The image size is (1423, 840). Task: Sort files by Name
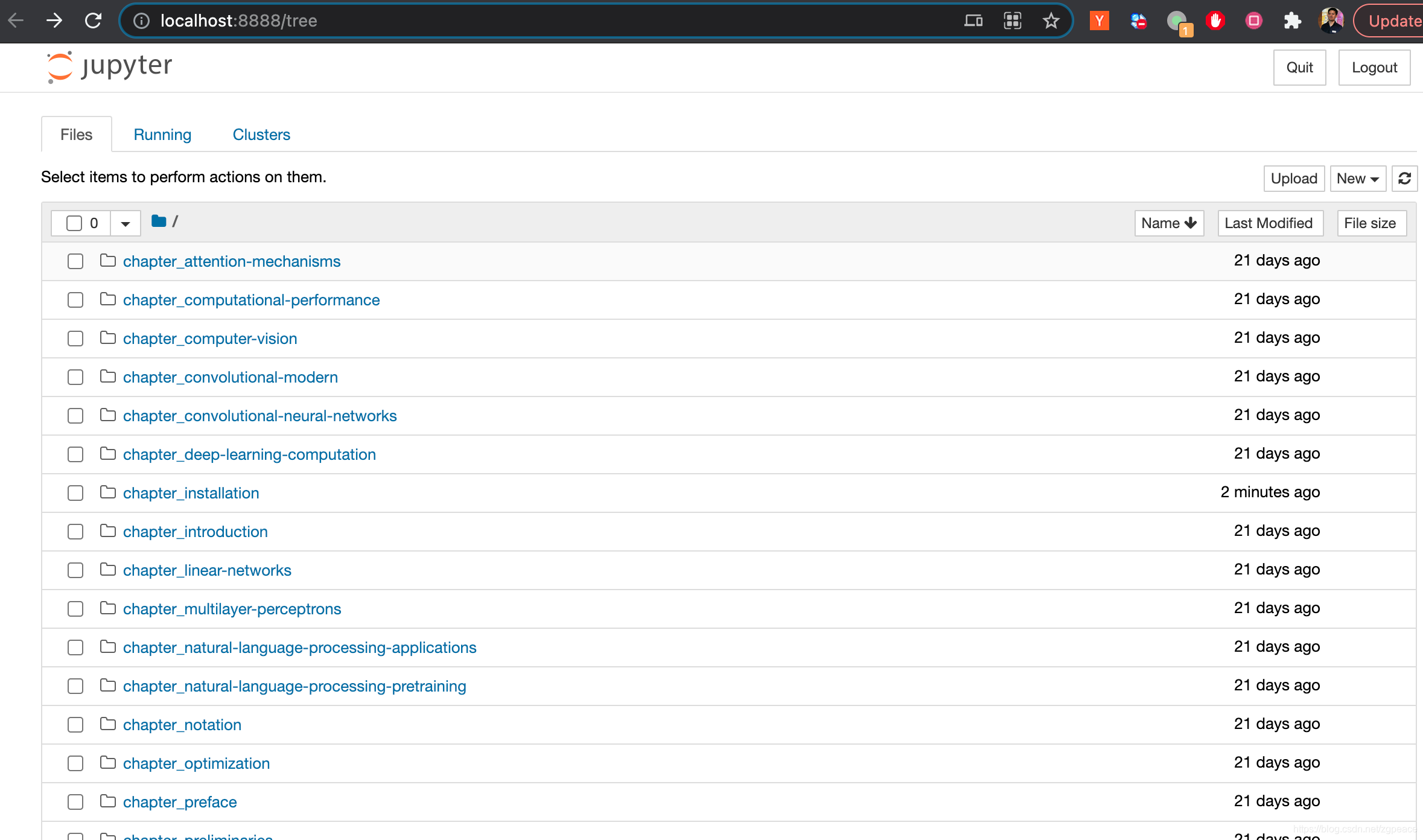(1168, 223)
